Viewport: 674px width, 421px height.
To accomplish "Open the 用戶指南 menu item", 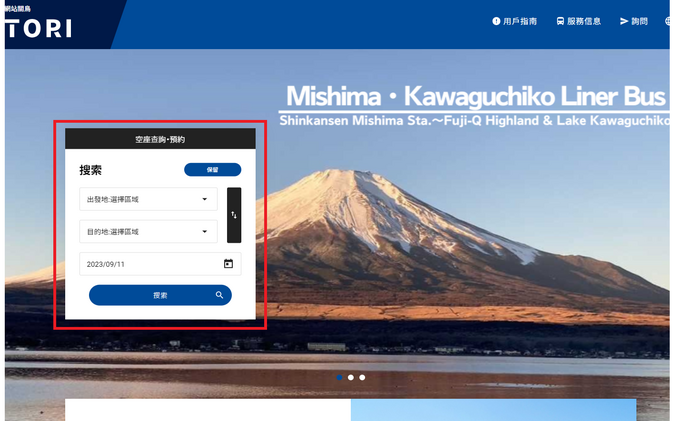I will pyautogui.click(x=520, y=21).
